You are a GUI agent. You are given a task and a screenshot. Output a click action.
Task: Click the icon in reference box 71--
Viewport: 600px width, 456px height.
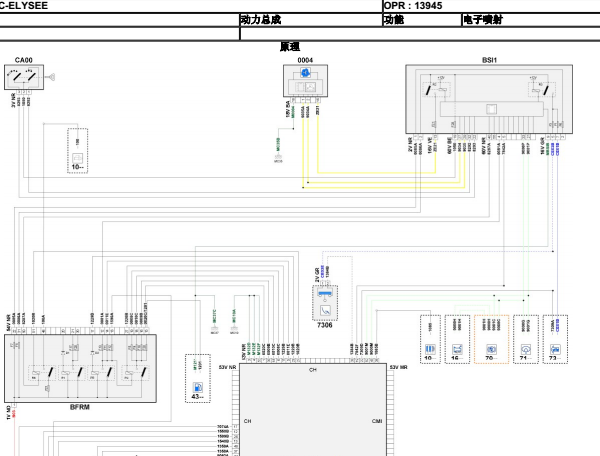coord(526,349)
